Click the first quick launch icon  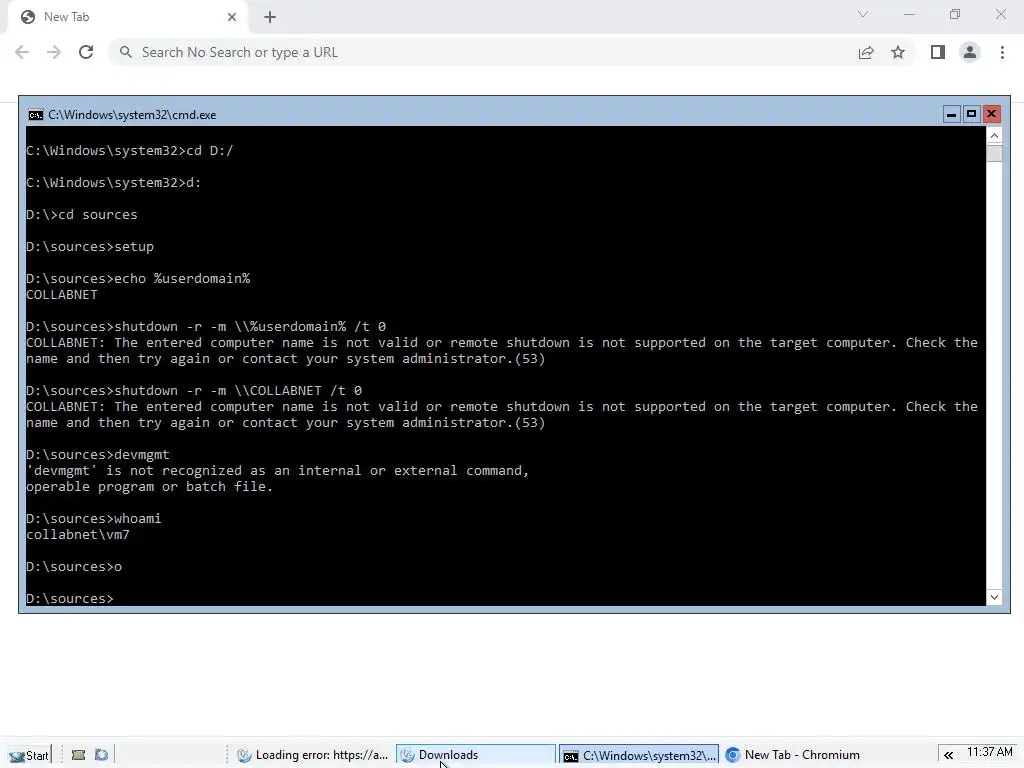(78, 755)
